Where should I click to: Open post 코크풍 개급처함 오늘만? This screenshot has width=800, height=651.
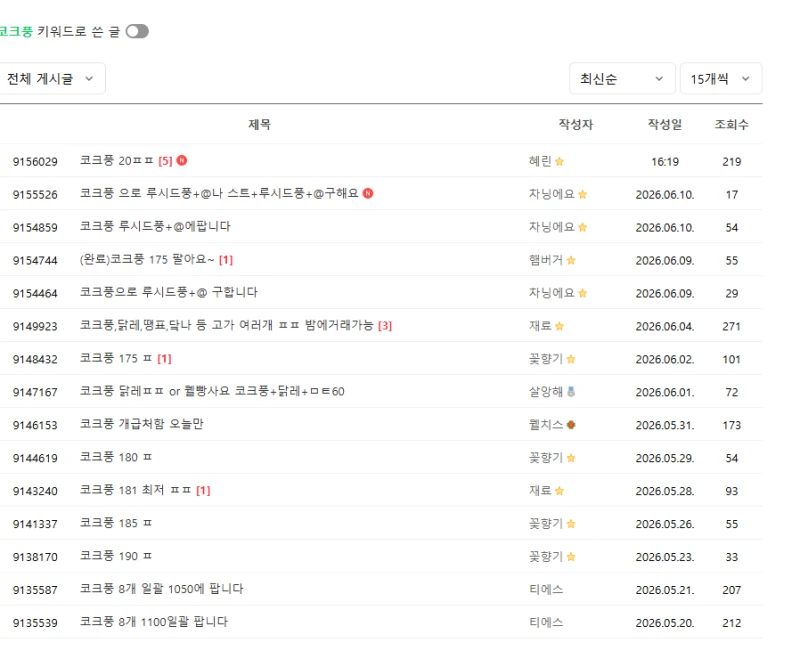142,424
